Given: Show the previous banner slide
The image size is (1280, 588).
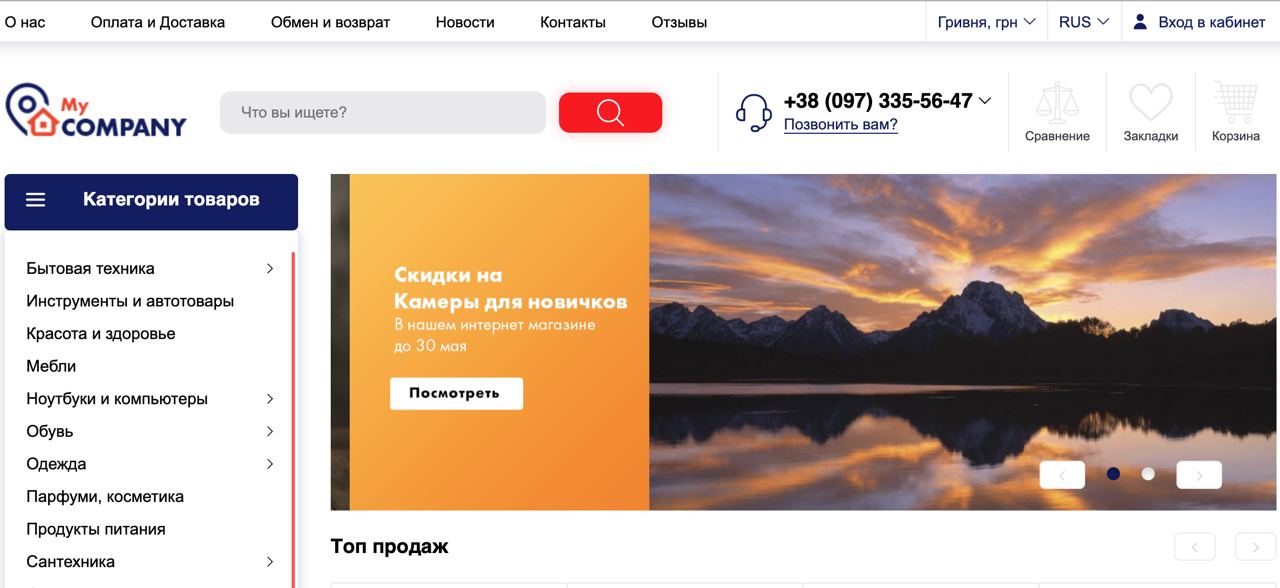Looking at the screenshot, I should [x=1062, y=474].
